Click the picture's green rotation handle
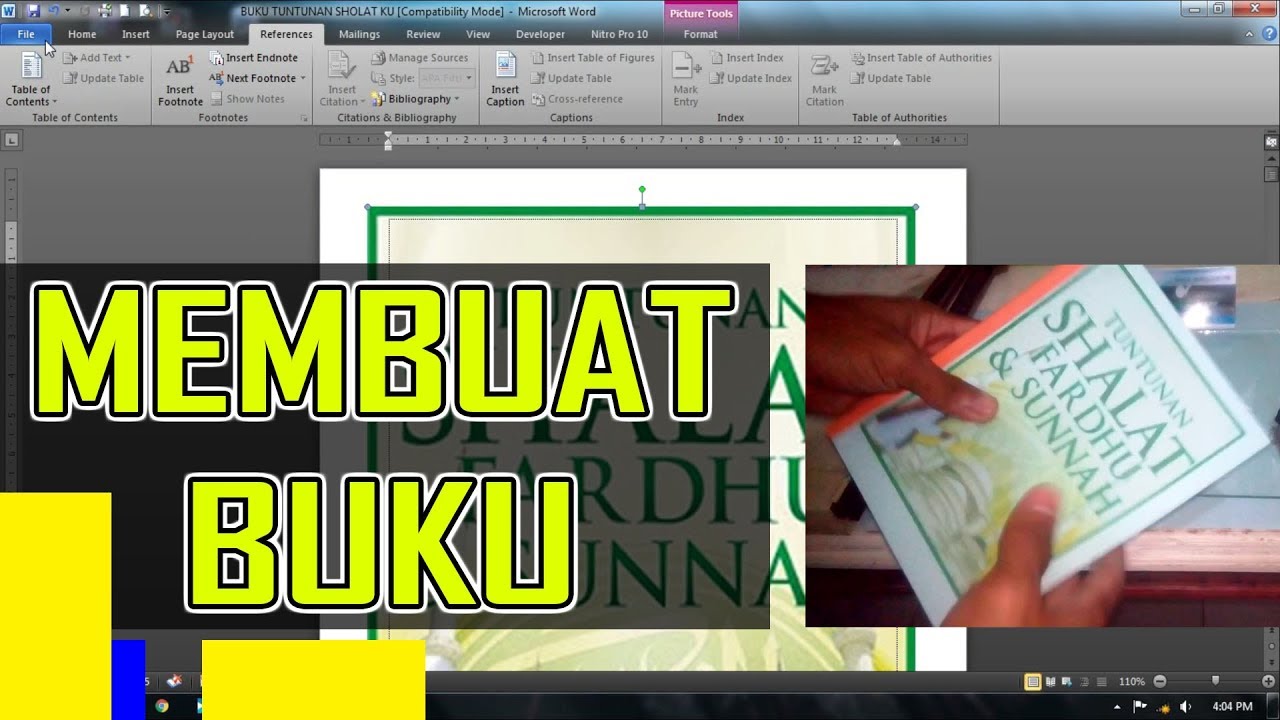 [642, 189]
